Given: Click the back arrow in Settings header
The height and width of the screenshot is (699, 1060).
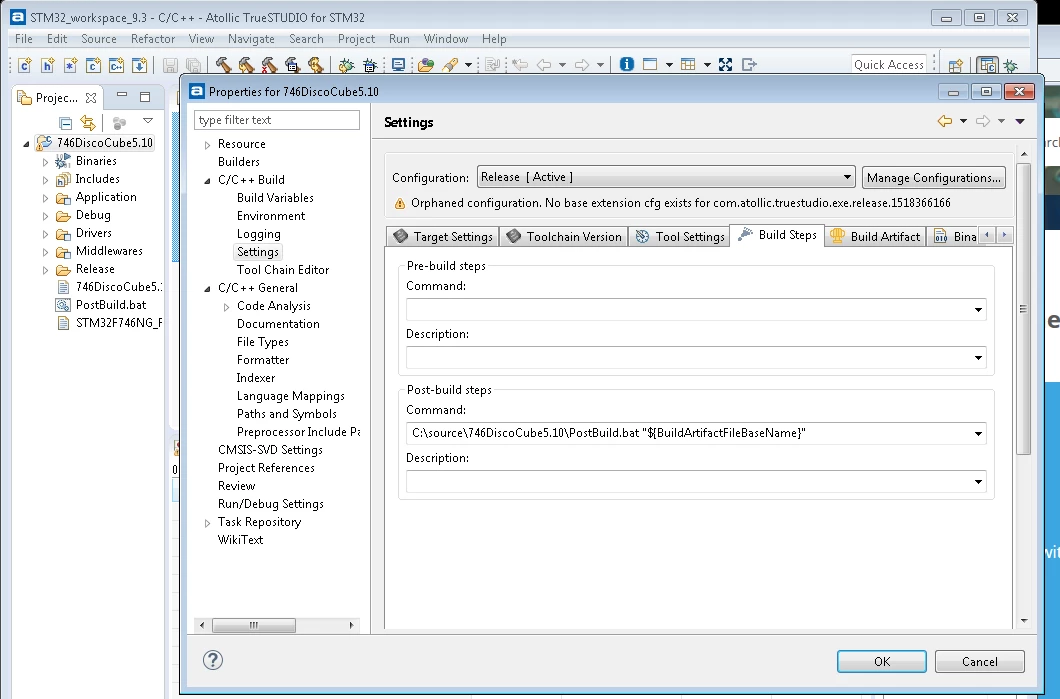Looking at the screenshot, I should pyautogui.click(x=944, y=121).
